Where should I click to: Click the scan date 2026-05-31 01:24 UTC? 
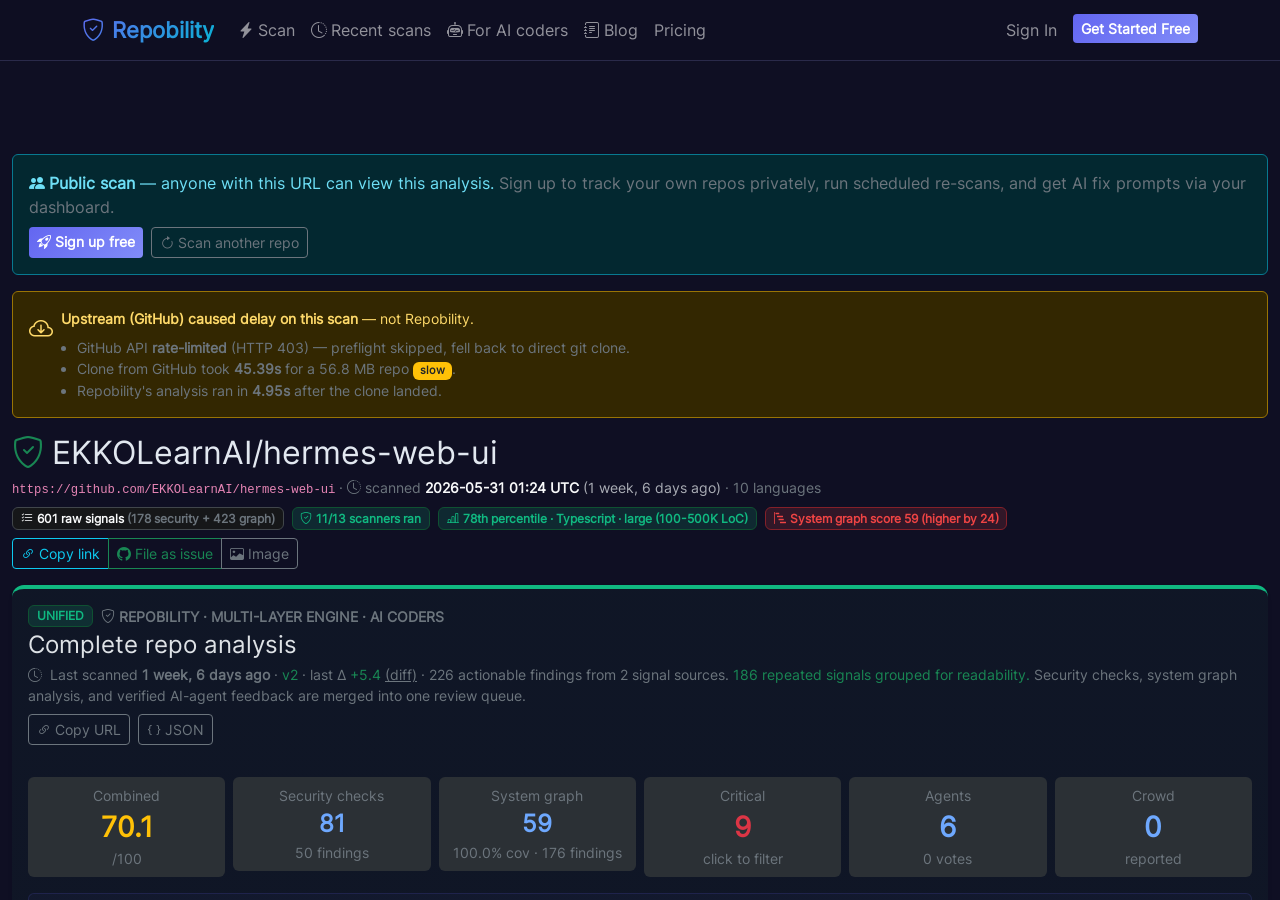502,488
